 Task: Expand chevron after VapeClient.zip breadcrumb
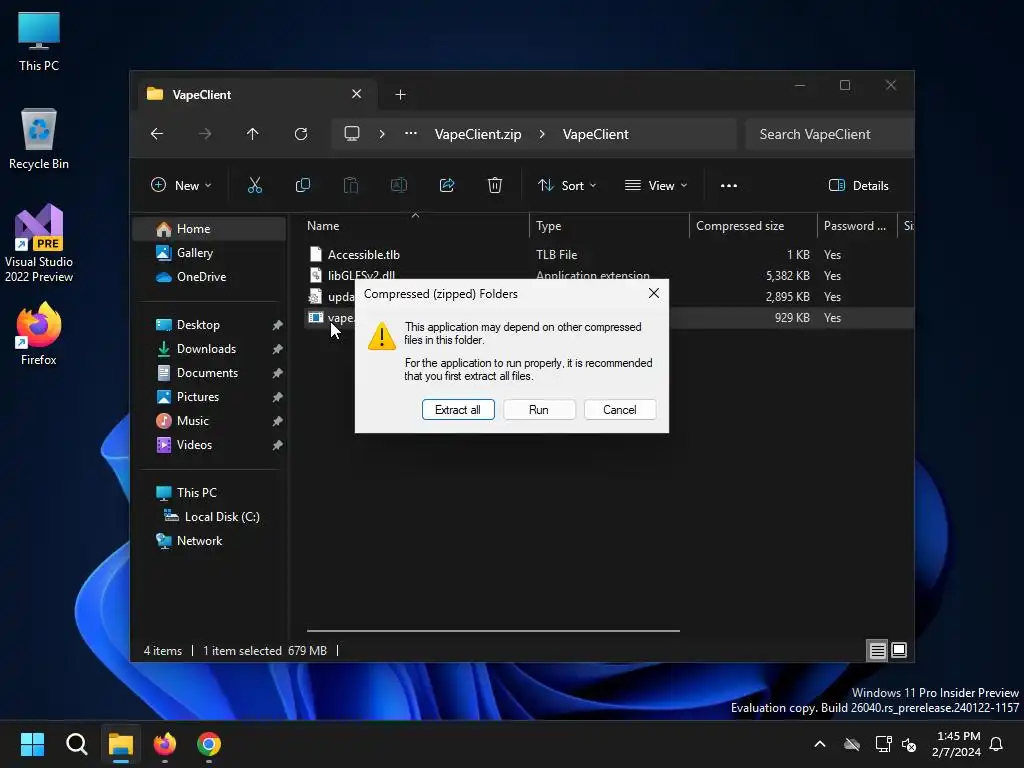542,134
